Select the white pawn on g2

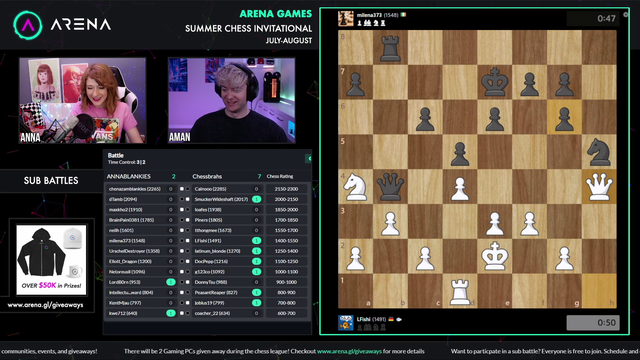pyautogui.click(x=564, y=258)
